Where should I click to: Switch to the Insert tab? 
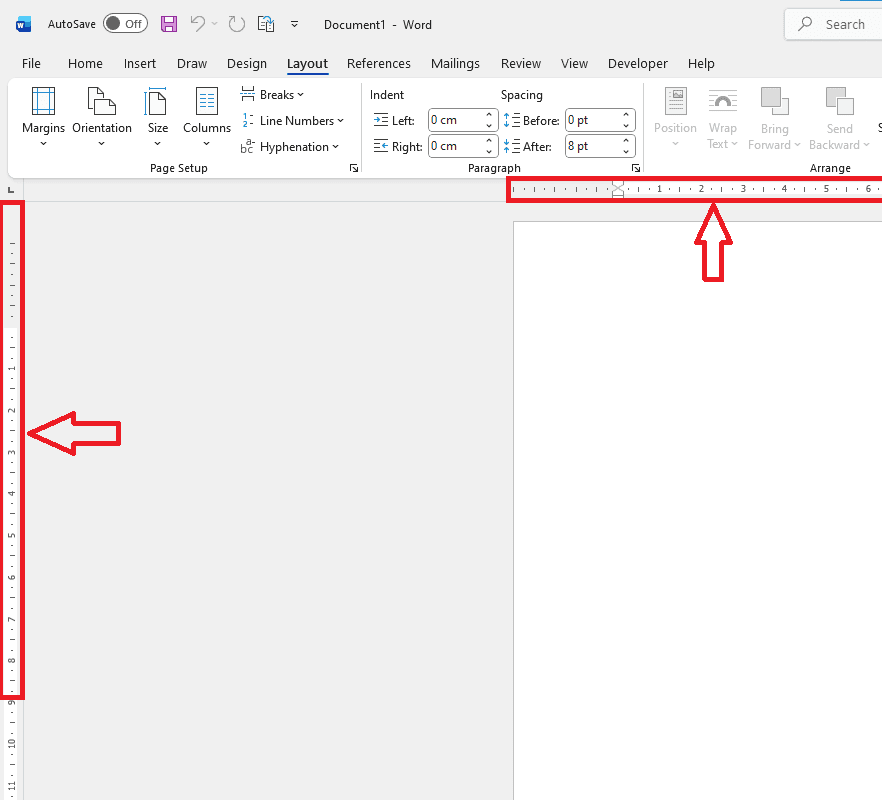click(140, 63)
